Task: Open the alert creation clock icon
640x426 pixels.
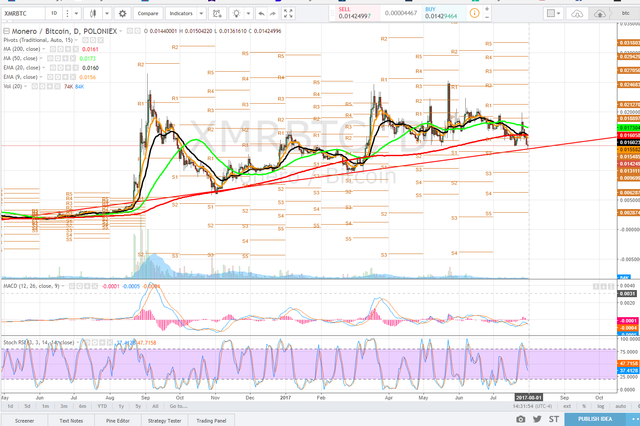Action: coord(217,13)
